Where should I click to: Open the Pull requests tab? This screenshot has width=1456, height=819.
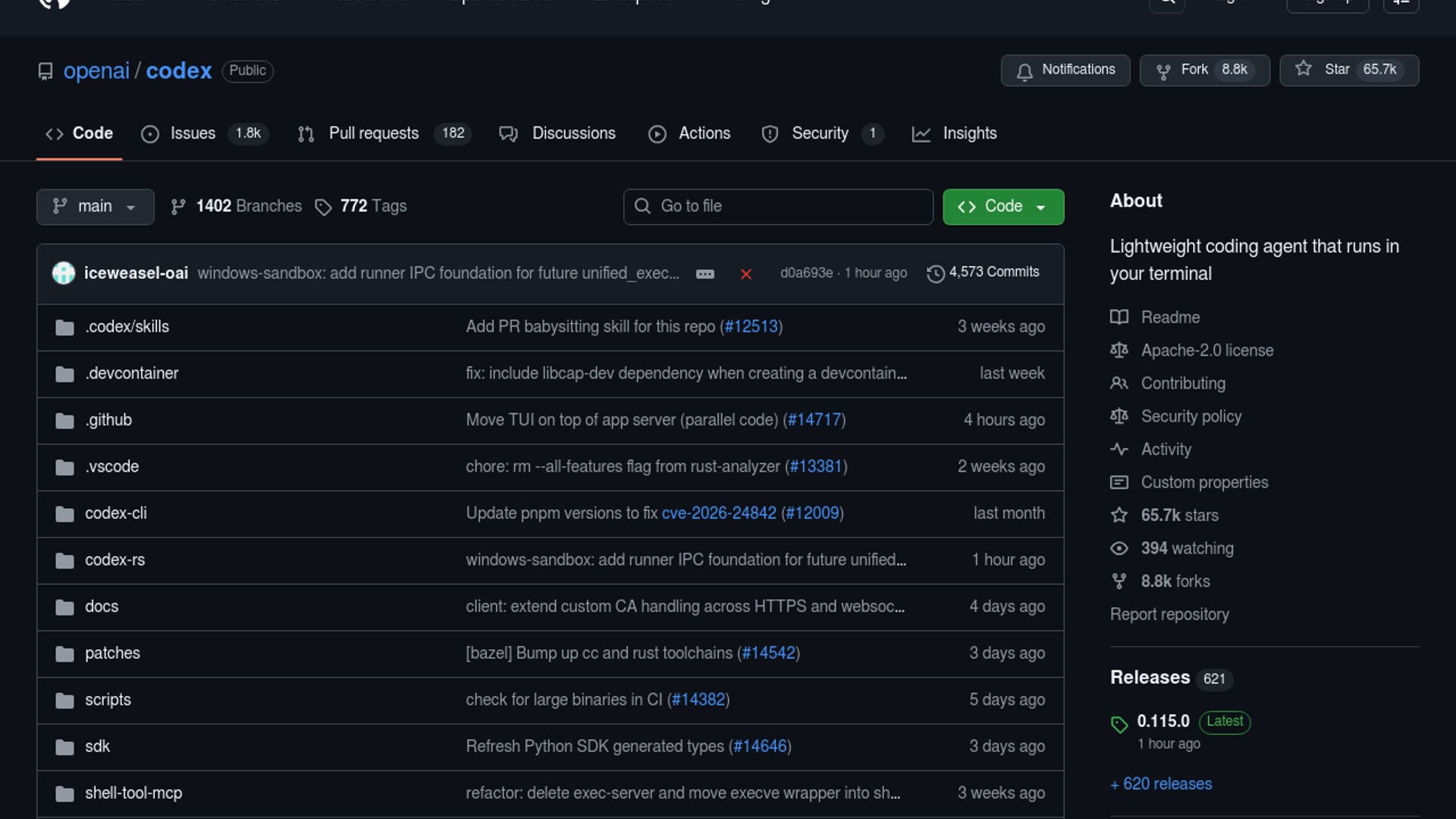click(373, 133)
